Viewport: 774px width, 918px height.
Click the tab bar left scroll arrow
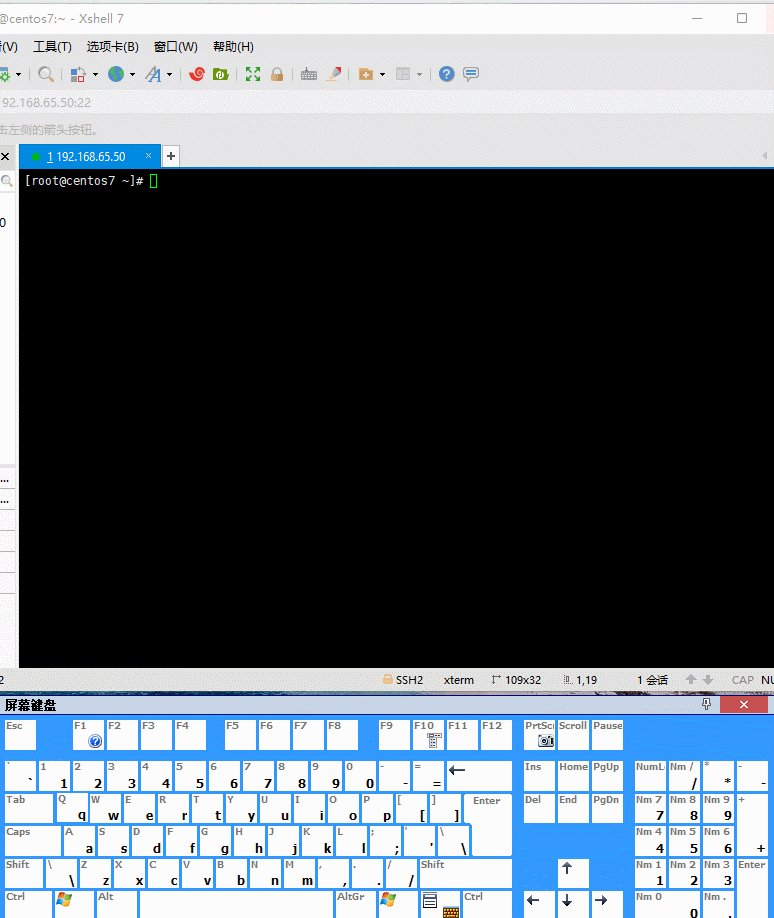click(x=765, y=156)
